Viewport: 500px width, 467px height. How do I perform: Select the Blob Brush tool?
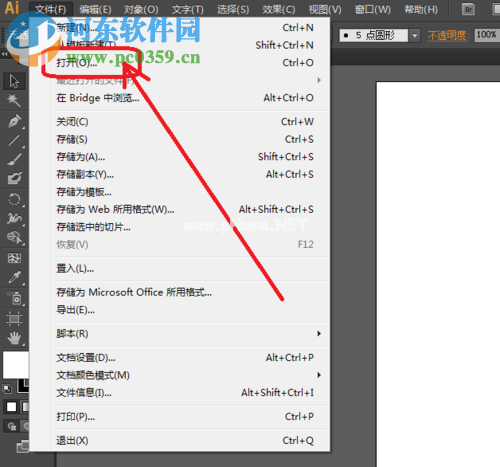pos(14,178)
